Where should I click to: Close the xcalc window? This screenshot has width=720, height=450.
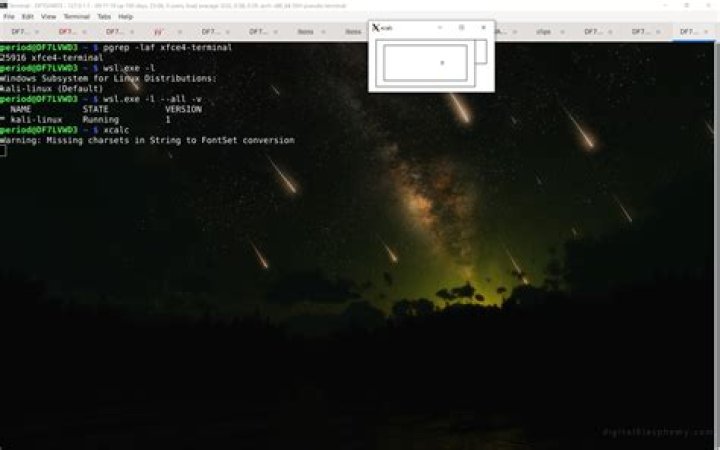tap(484, 28)
